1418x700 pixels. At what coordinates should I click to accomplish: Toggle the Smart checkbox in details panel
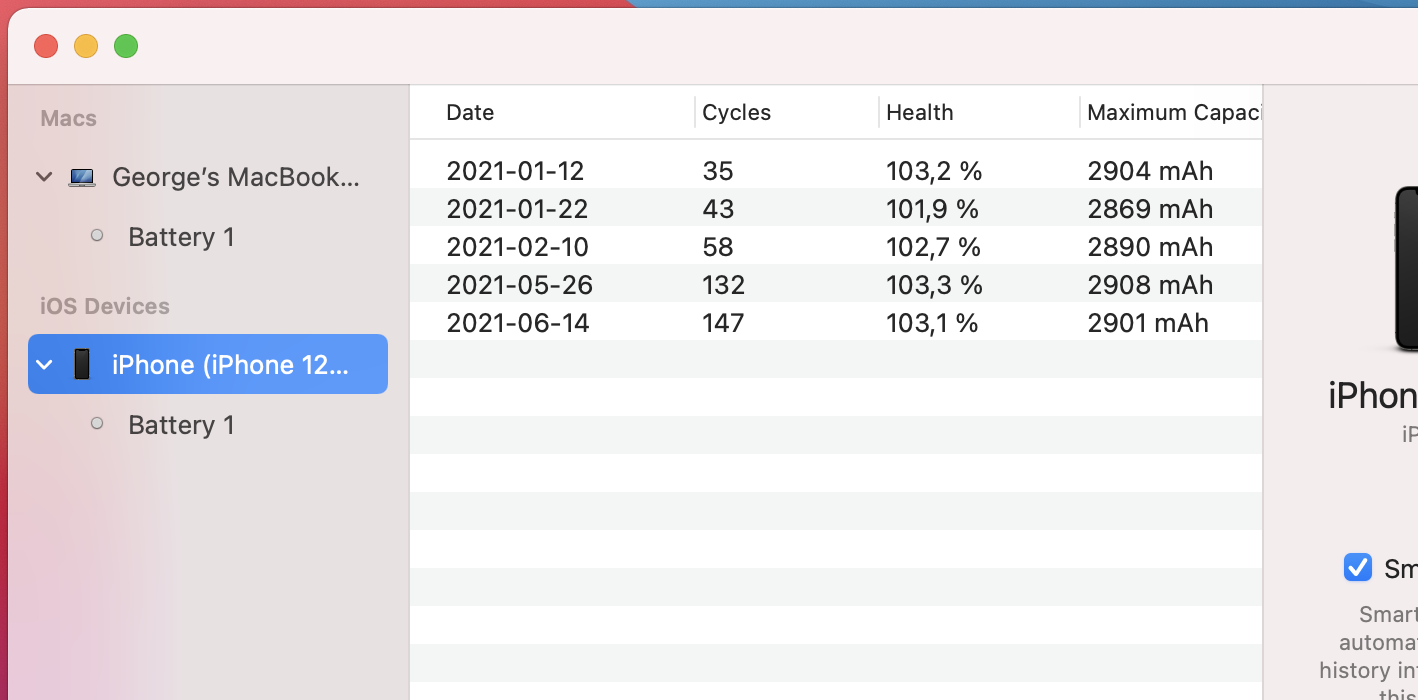click(x=1357, y=567)
